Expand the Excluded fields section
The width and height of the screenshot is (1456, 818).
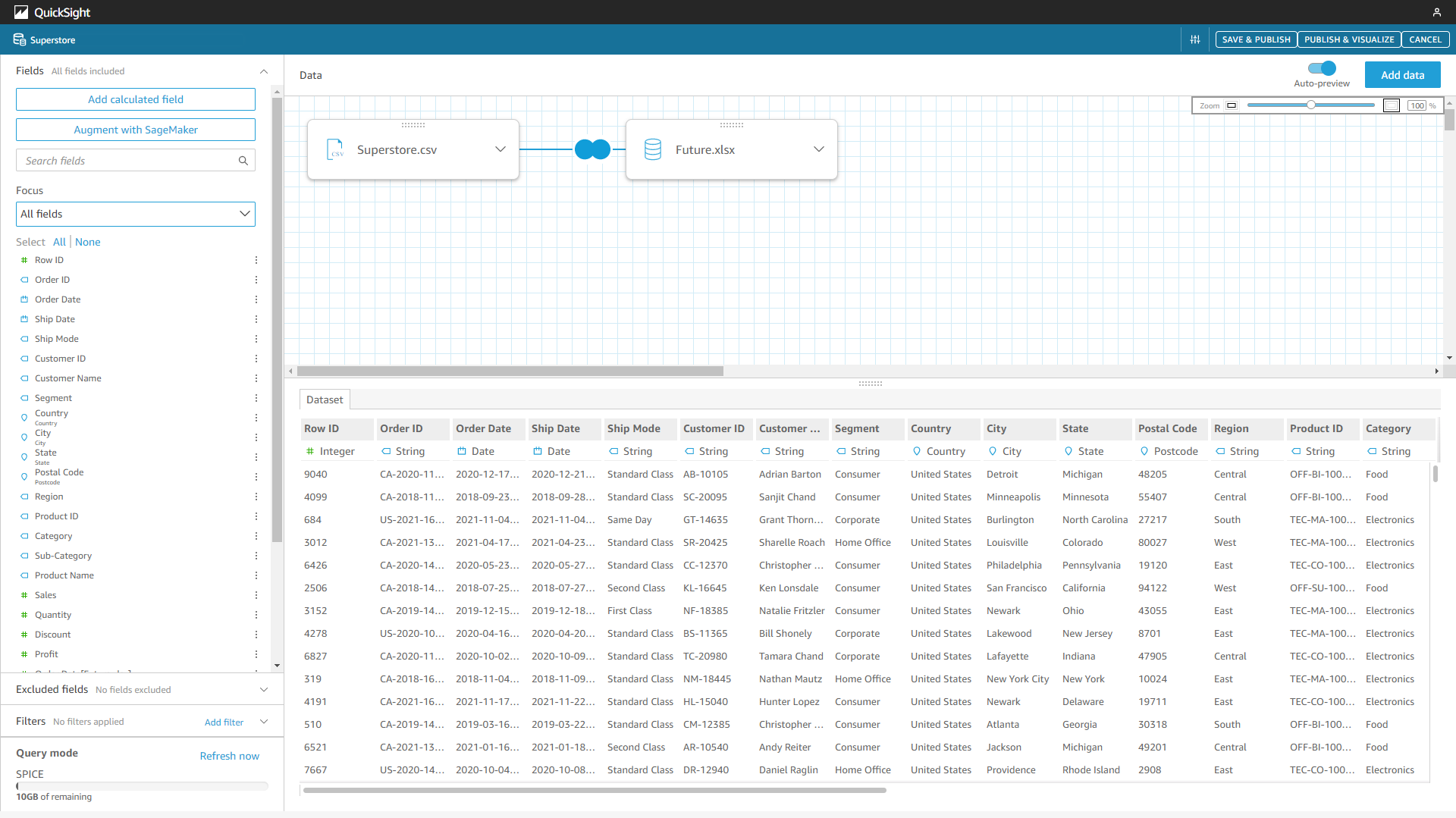pos(264,690)
